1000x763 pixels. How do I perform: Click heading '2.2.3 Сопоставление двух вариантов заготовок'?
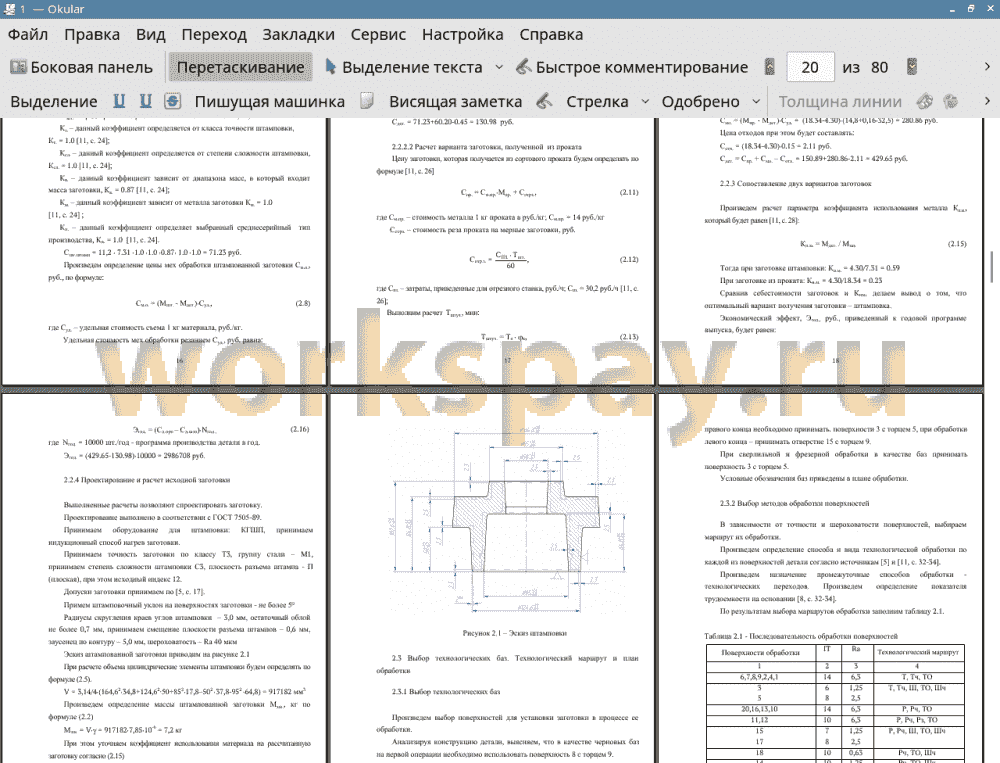795,184
